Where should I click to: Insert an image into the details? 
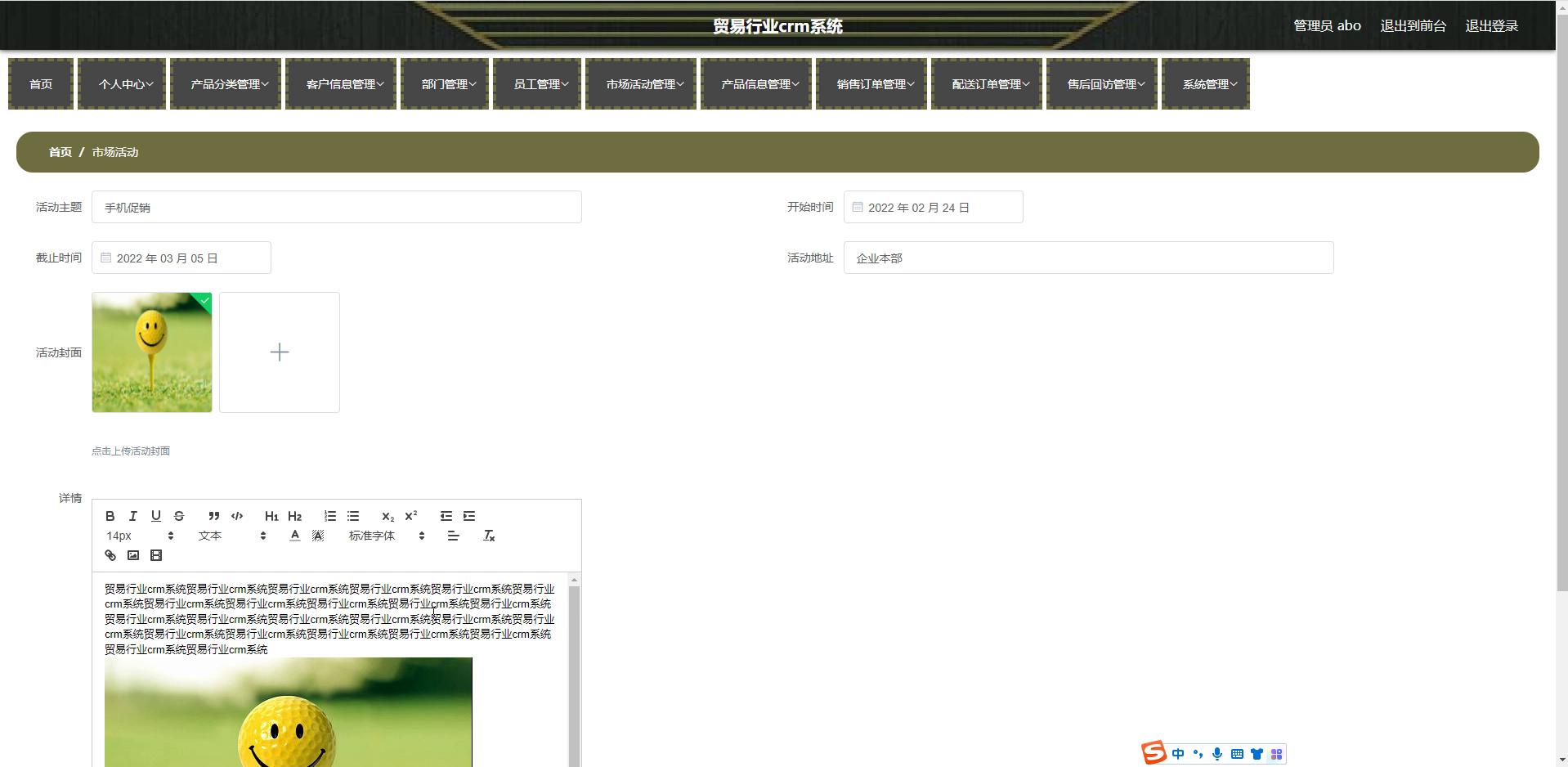(x=133, y=555)
